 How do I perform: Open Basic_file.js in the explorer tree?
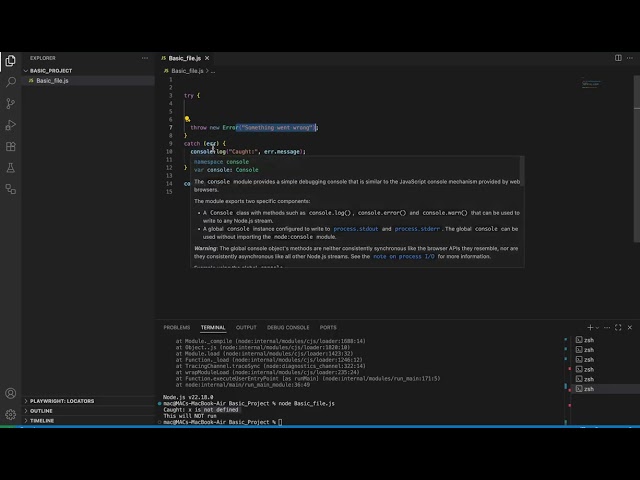pyautogui.click(x=52, y=80)
